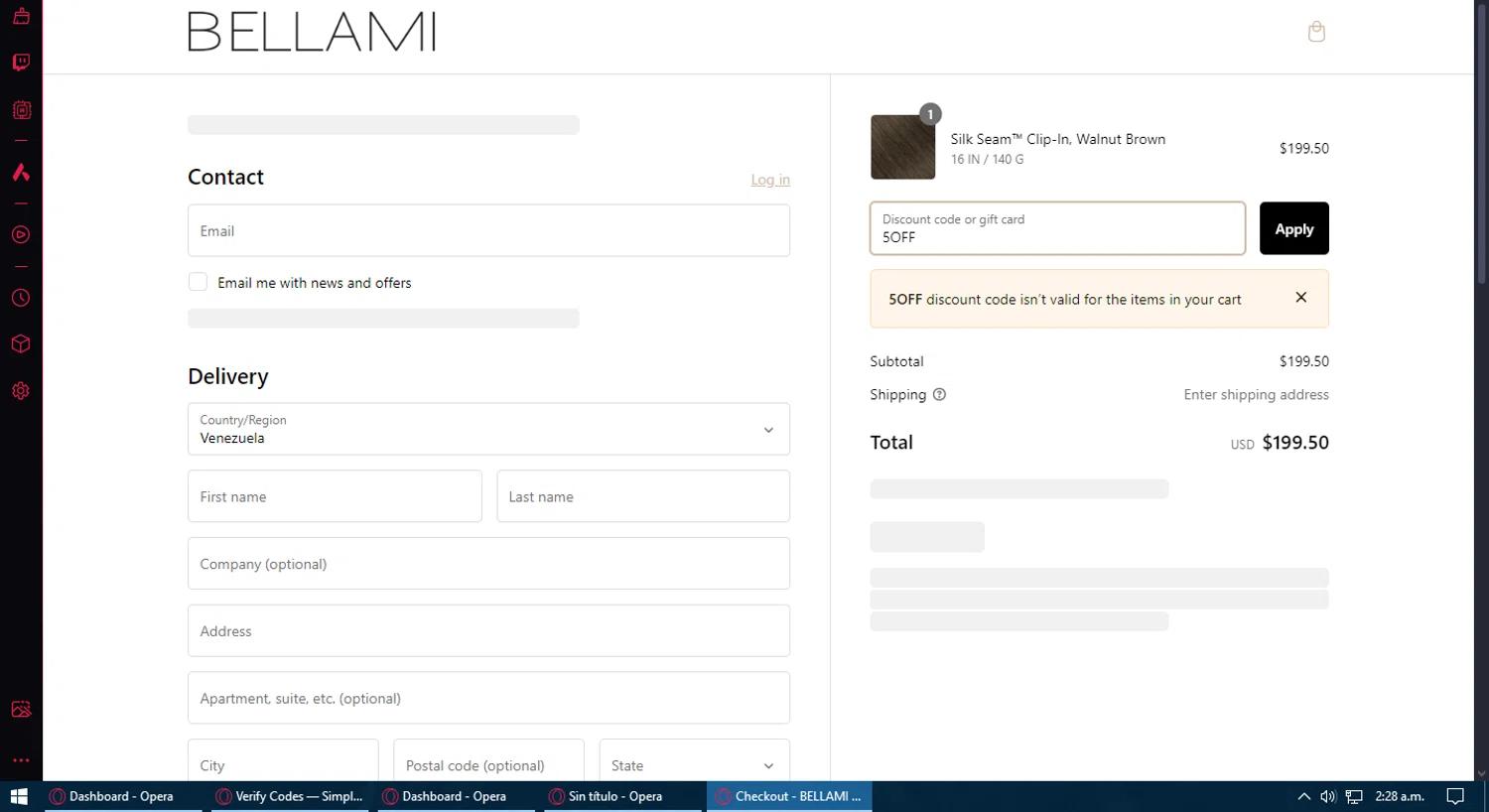
Task: Switch to the Checkout - BELLAMI taskbar window
Action: (789, 796)
